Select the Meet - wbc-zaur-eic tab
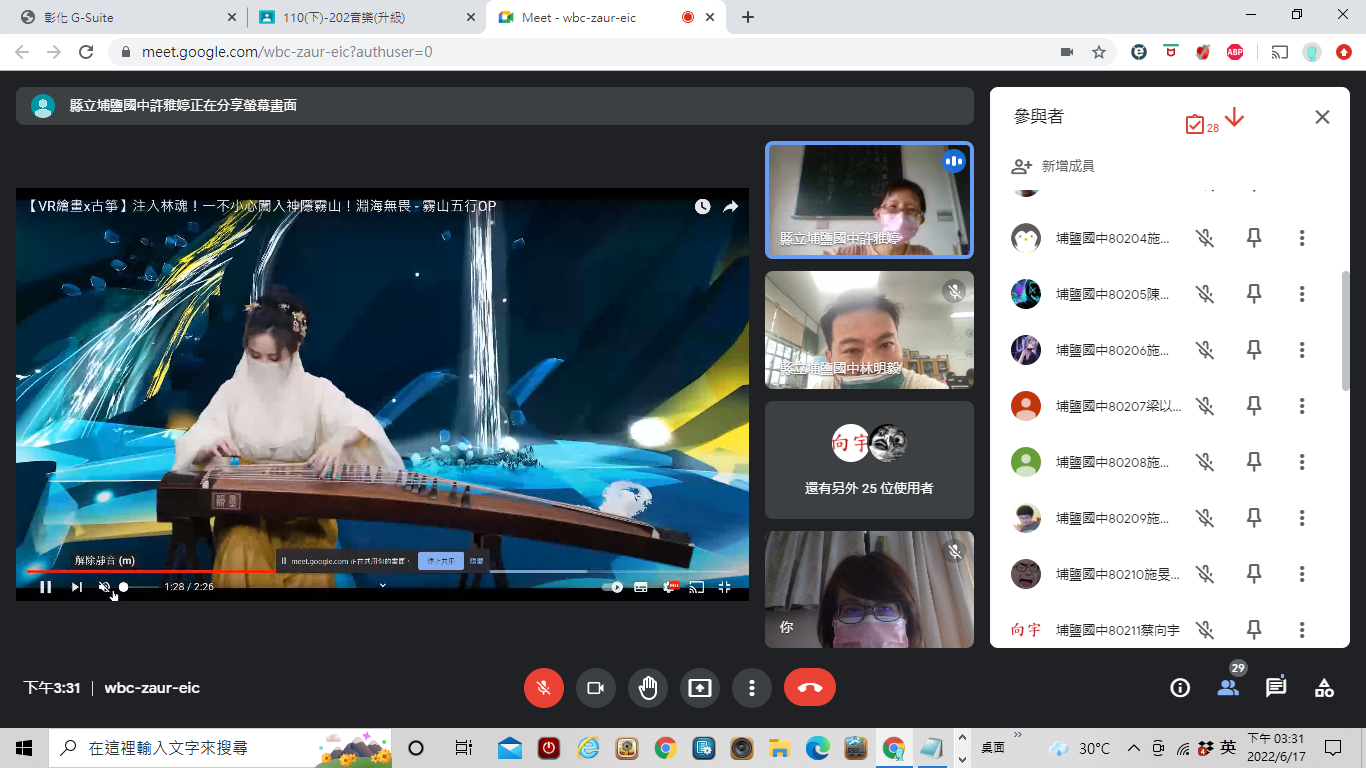The image size is (1366, 768). pyautogui.click(x=605, y=17)
